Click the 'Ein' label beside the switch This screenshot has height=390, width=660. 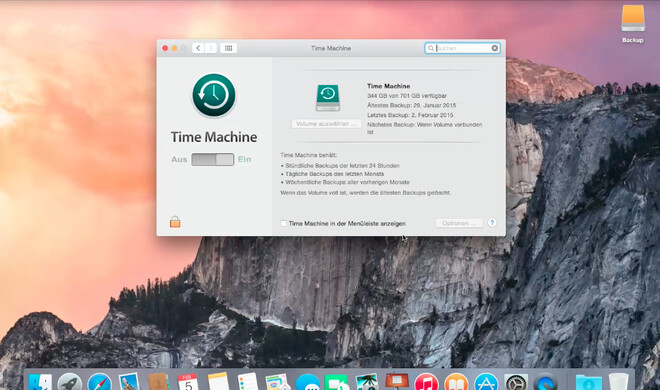(x=245, y=159)
